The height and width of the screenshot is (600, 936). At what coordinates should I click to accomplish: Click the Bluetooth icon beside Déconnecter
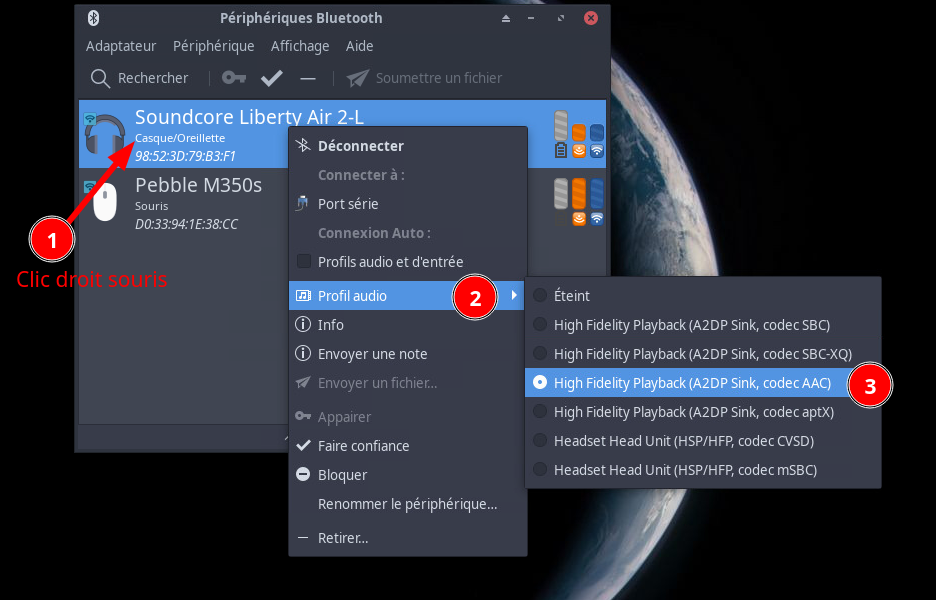coord(304,146)
